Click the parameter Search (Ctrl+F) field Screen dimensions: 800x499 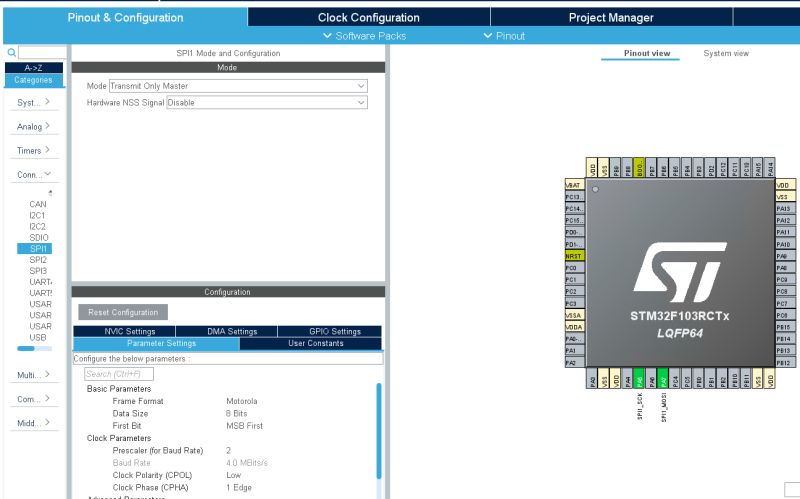119,374
